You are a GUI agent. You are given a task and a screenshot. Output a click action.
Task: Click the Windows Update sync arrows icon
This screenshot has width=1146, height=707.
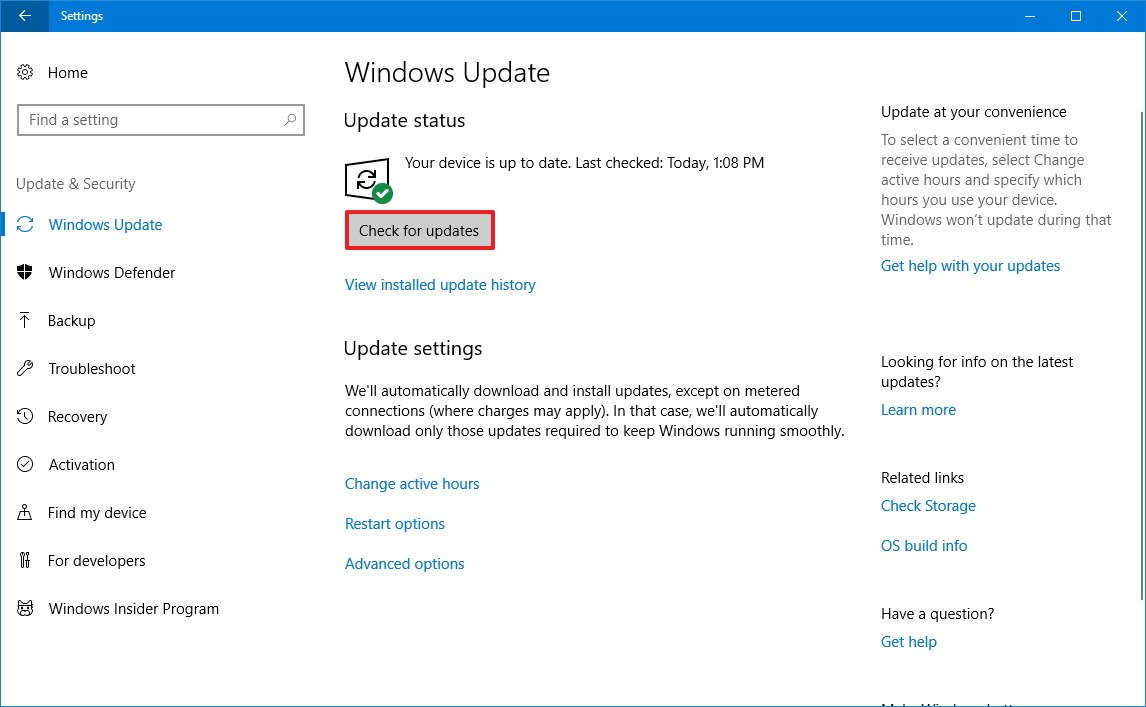pyautogui.click(x=25, y=224)
